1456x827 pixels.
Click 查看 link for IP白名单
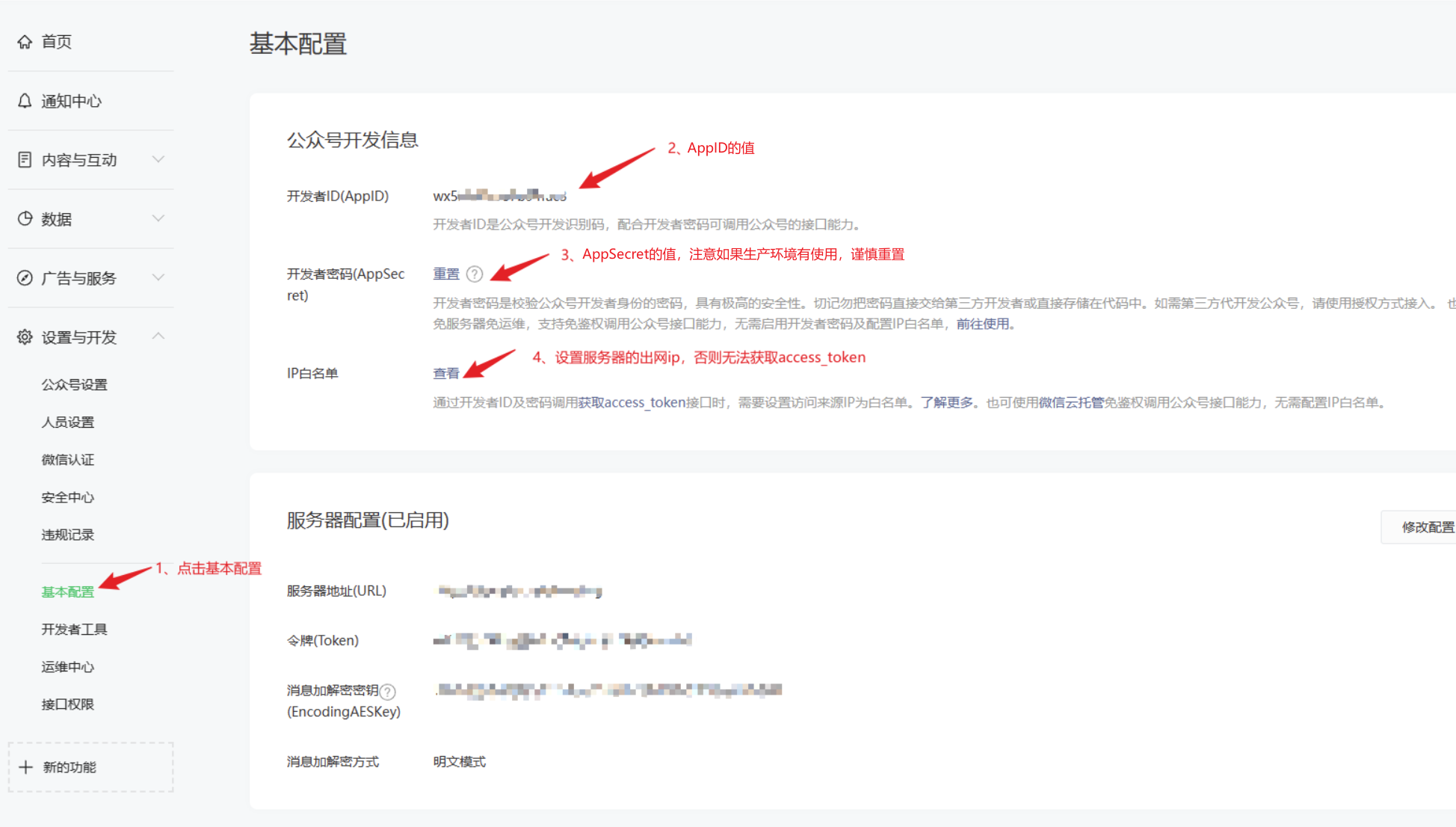click(x=446, y=373)
